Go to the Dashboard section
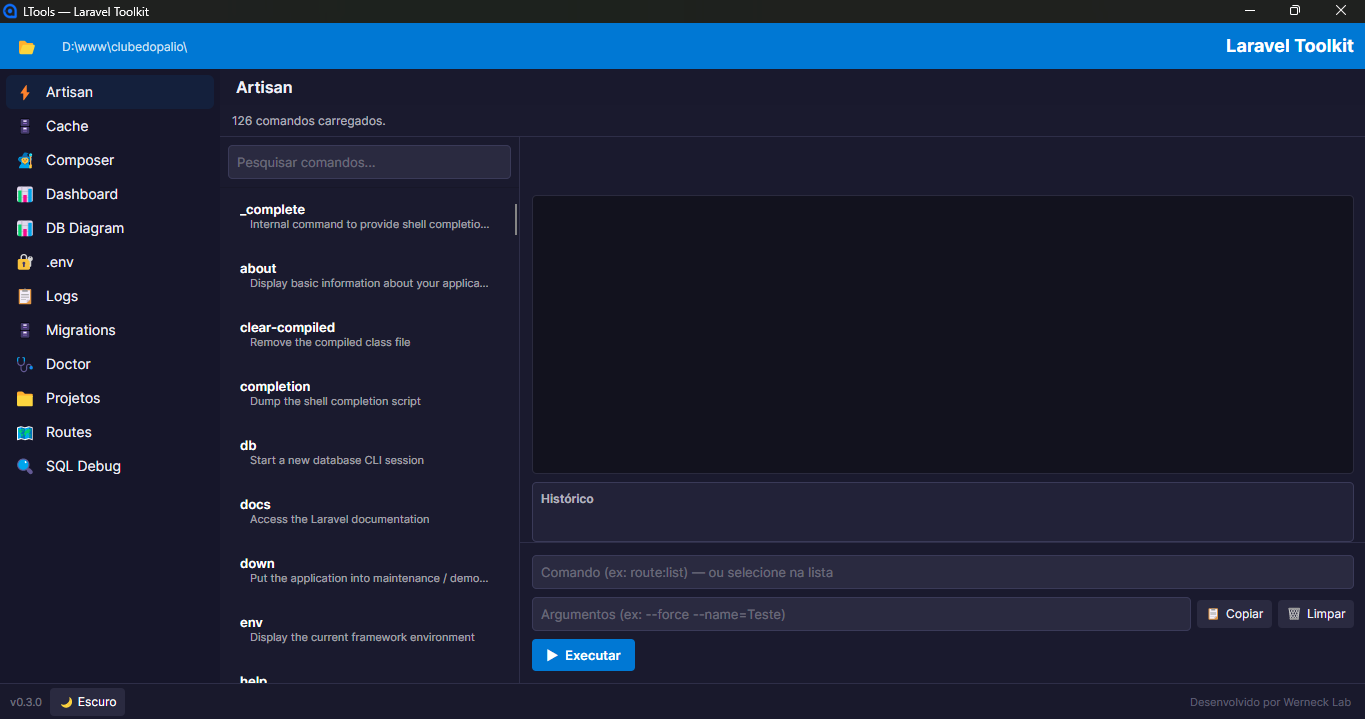The height and width of the screenshot is (719, 1365). tap(110, 194)
